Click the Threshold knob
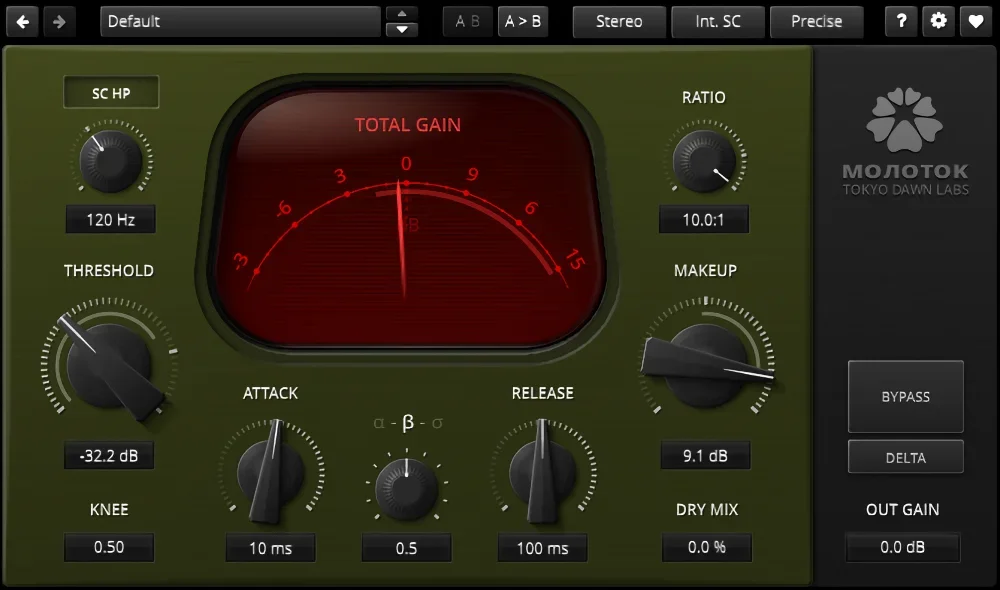Image resolution: width=1000 pixels, height=590 pixels. click(x=109, y=364)
